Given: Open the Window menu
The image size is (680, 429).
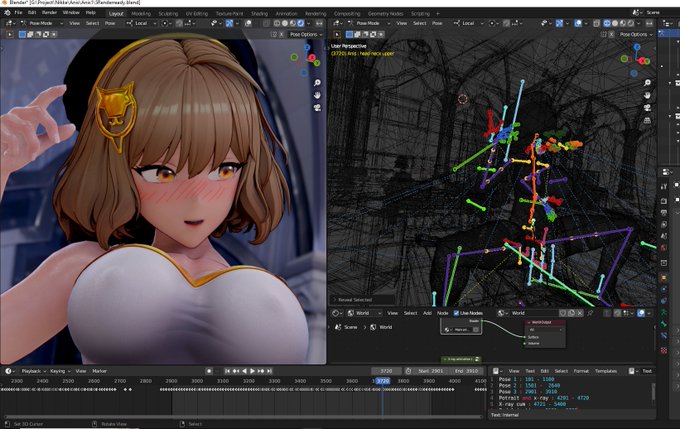Looking at the screenshot, I should 71,13.
